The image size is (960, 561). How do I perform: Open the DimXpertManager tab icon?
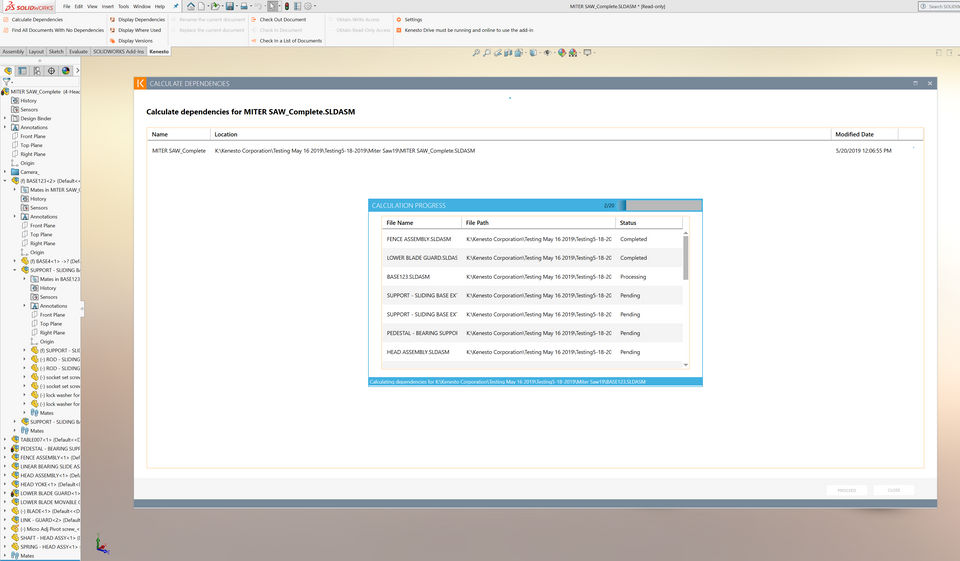point(51,70)
